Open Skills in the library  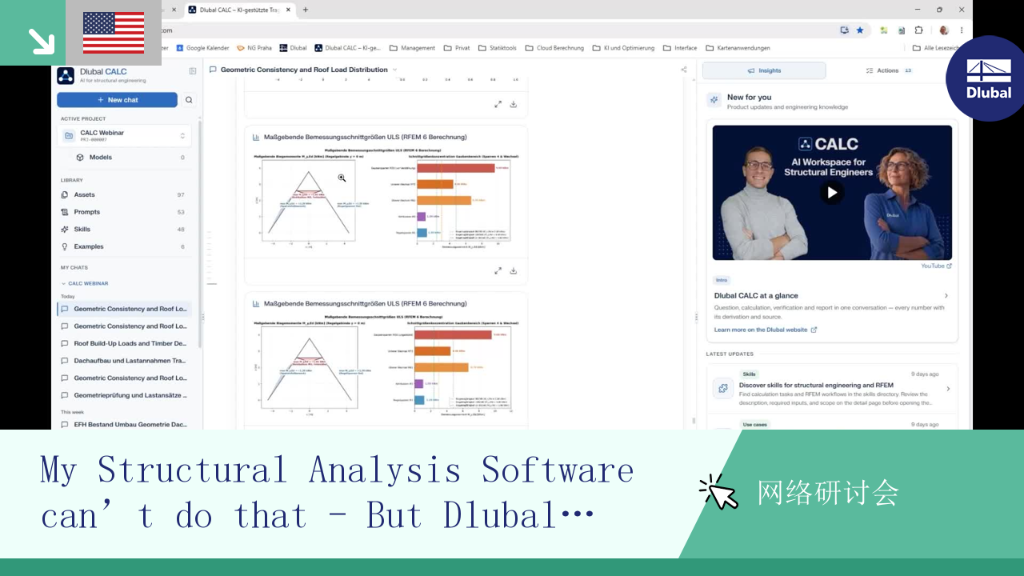pos(123,229)
